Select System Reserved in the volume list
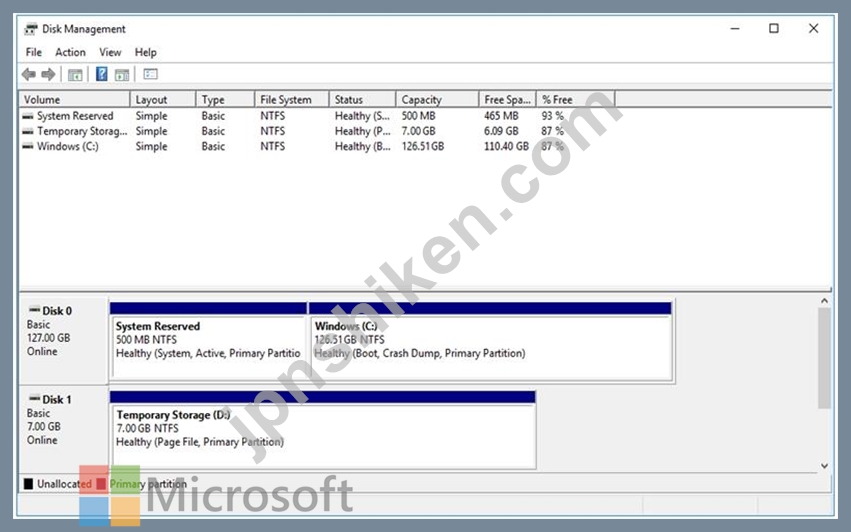The width and height of the screenshot is (851, 532). (x=75, y=116)
